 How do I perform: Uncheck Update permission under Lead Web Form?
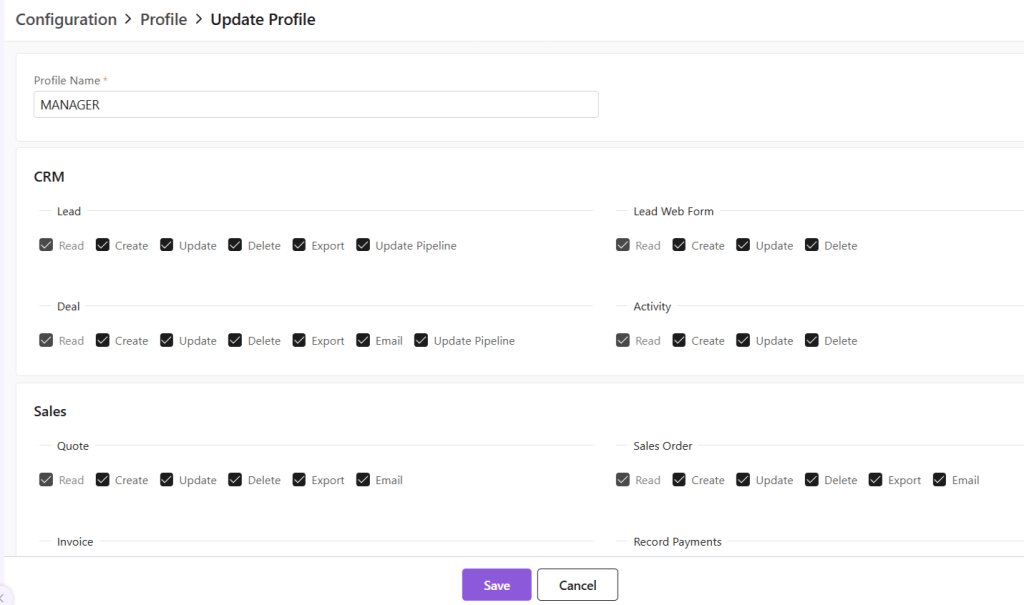[743, 245]
